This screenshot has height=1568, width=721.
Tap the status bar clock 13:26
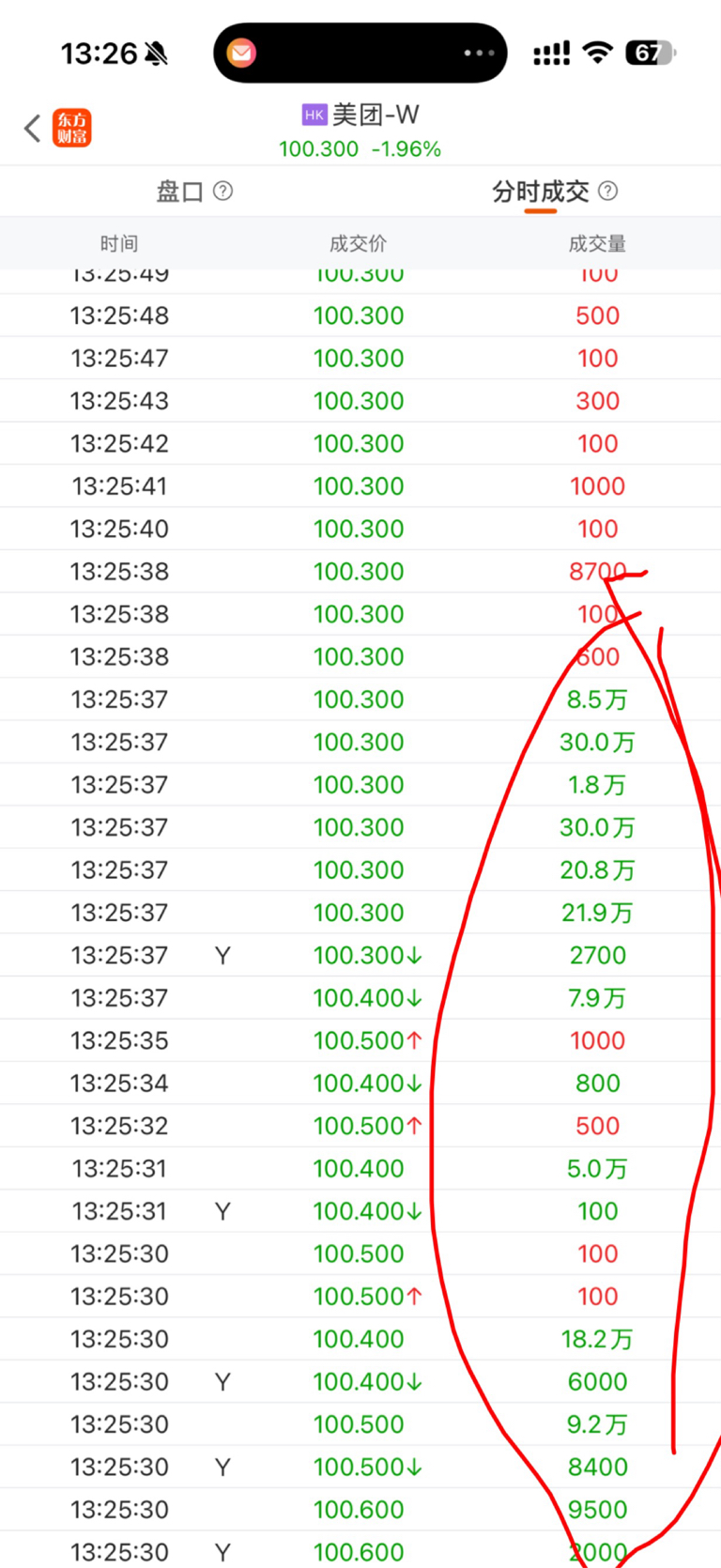tap(100, 54)
